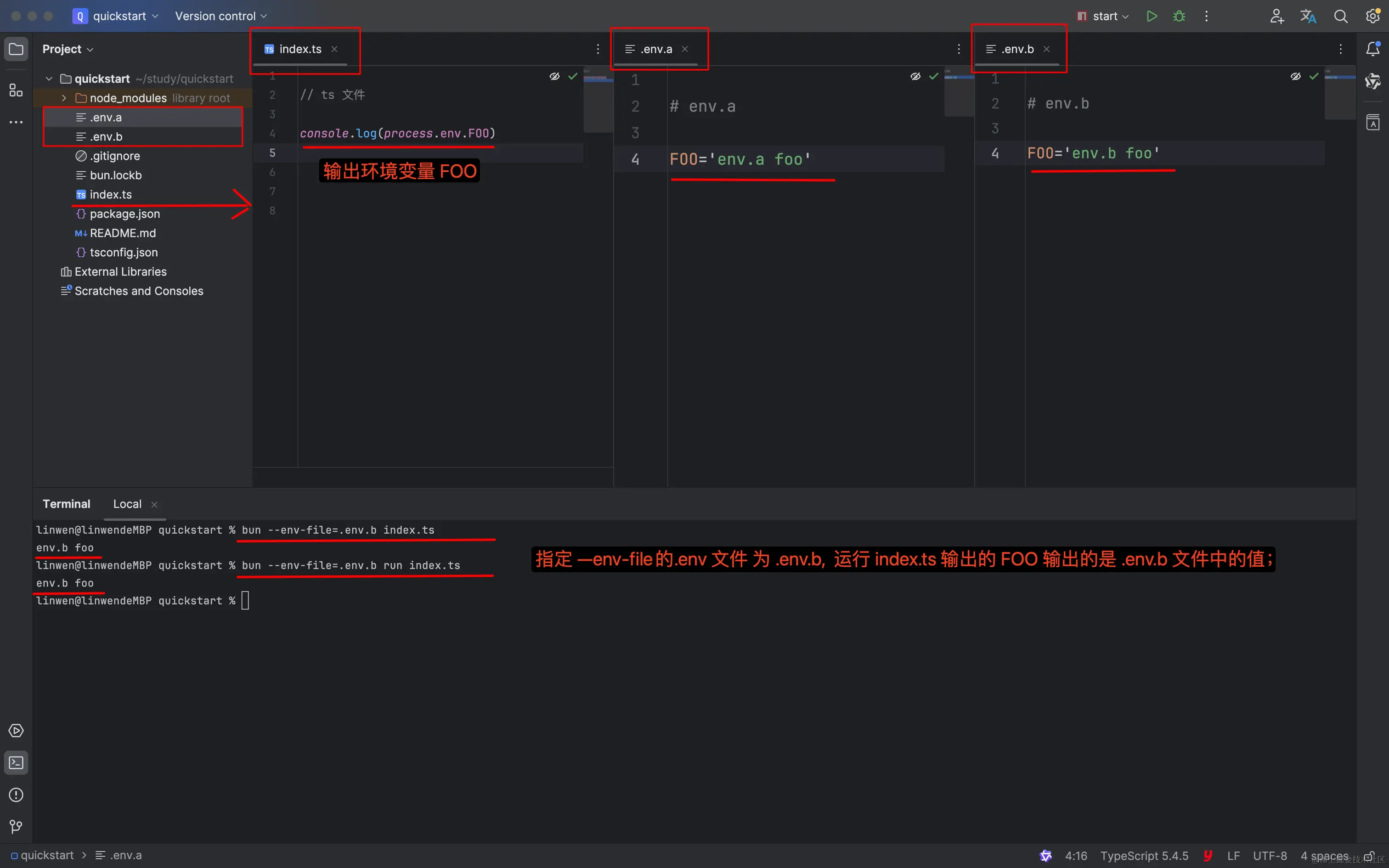The image size is (1389, 868).
Task: Open UTF-8 encoding selector
Action: pos(1270,856)
